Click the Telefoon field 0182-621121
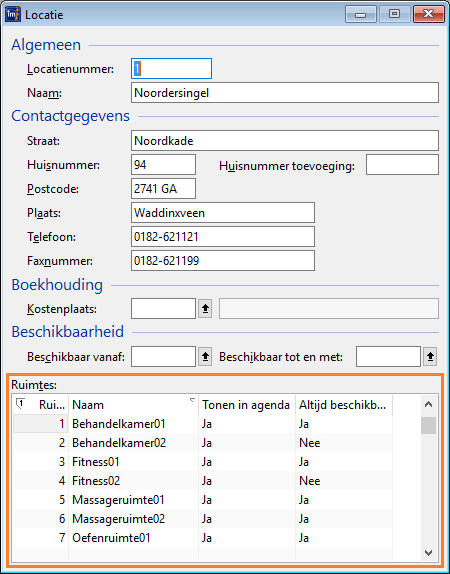 223,237
